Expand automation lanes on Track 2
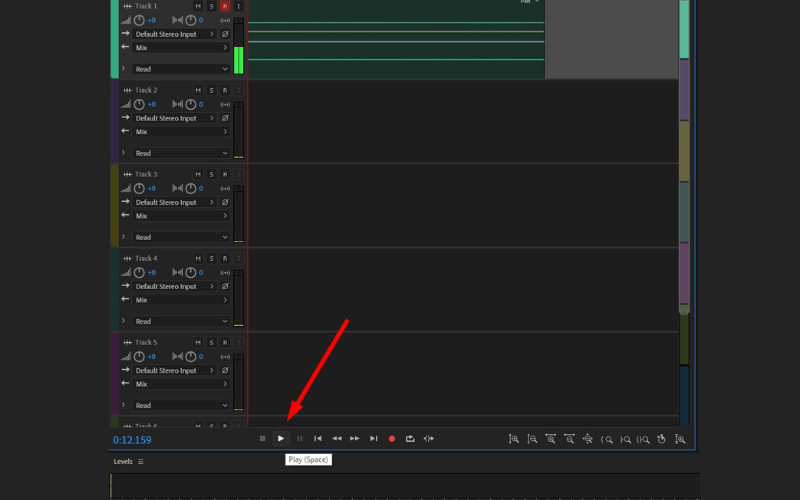The image size is (800, 500). click(123, 153)
